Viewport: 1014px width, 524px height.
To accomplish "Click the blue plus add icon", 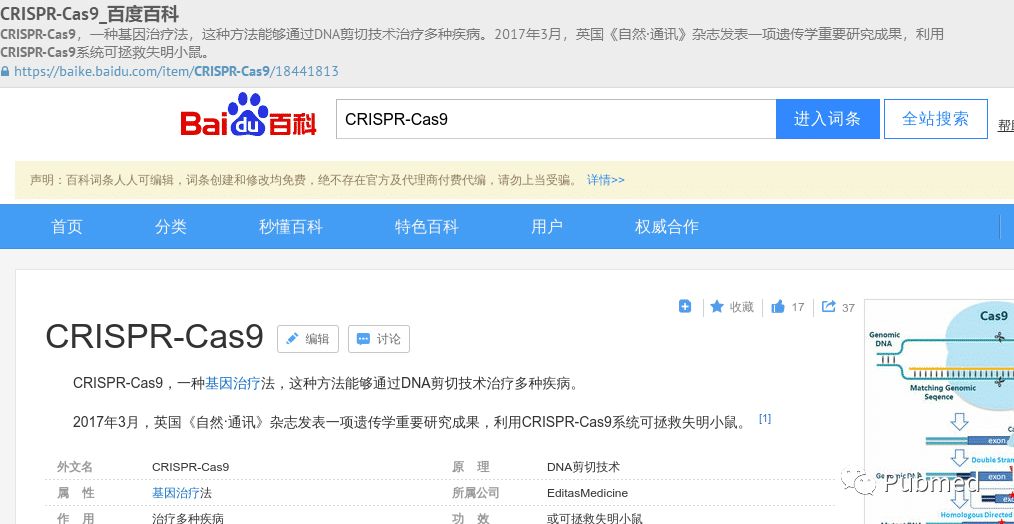I will pyautogui.click(x=685, y=306).
